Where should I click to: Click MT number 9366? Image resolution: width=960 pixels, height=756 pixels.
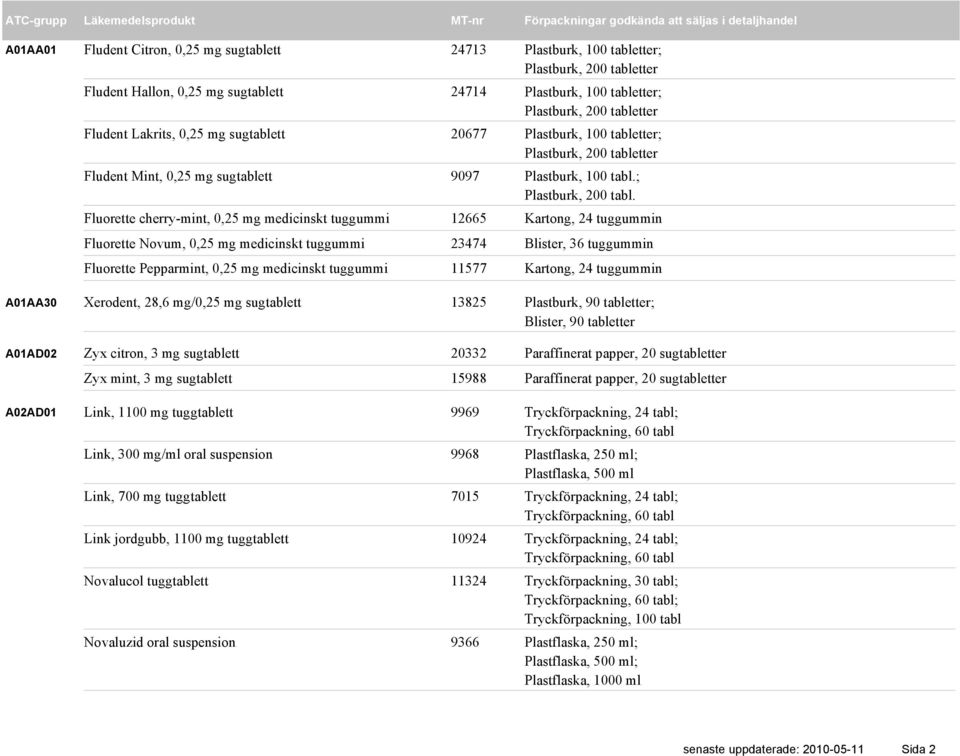[x=465, y=643]
